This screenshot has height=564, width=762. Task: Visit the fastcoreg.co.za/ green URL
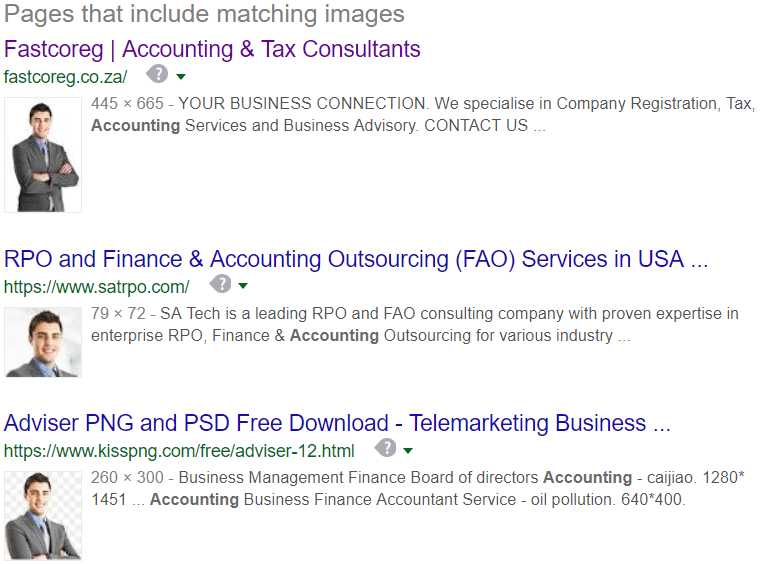point(65,77)
